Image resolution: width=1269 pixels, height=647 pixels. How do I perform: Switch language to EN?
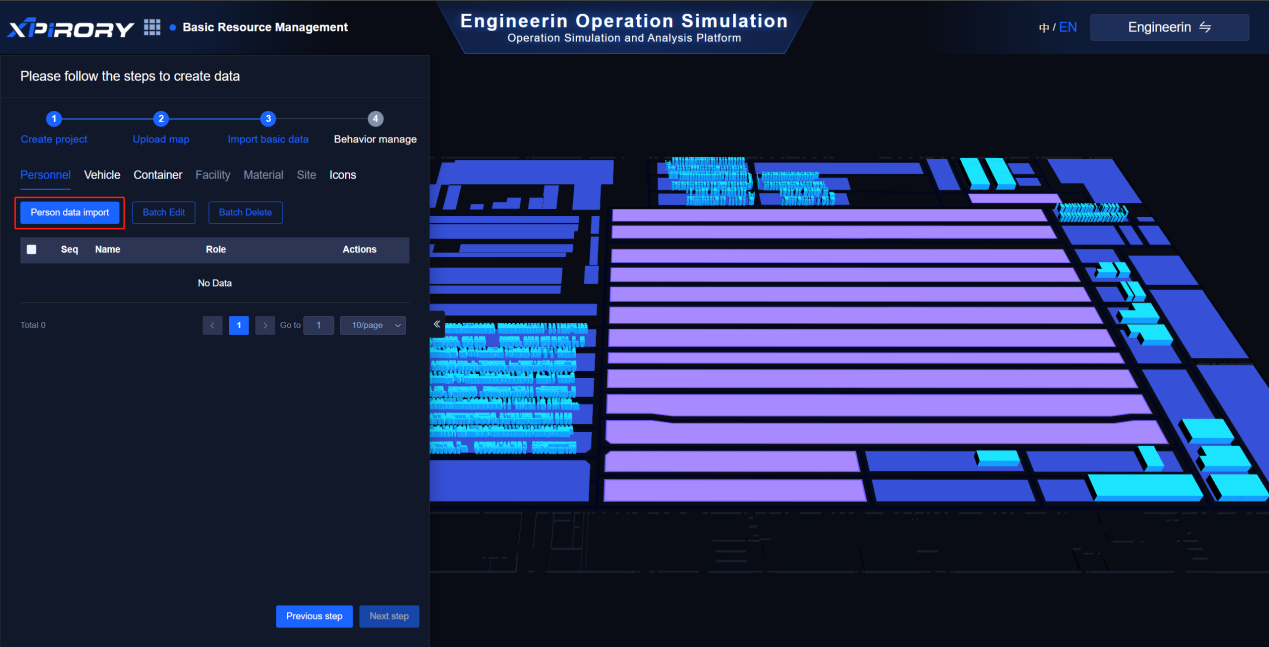coord(1068,28)
